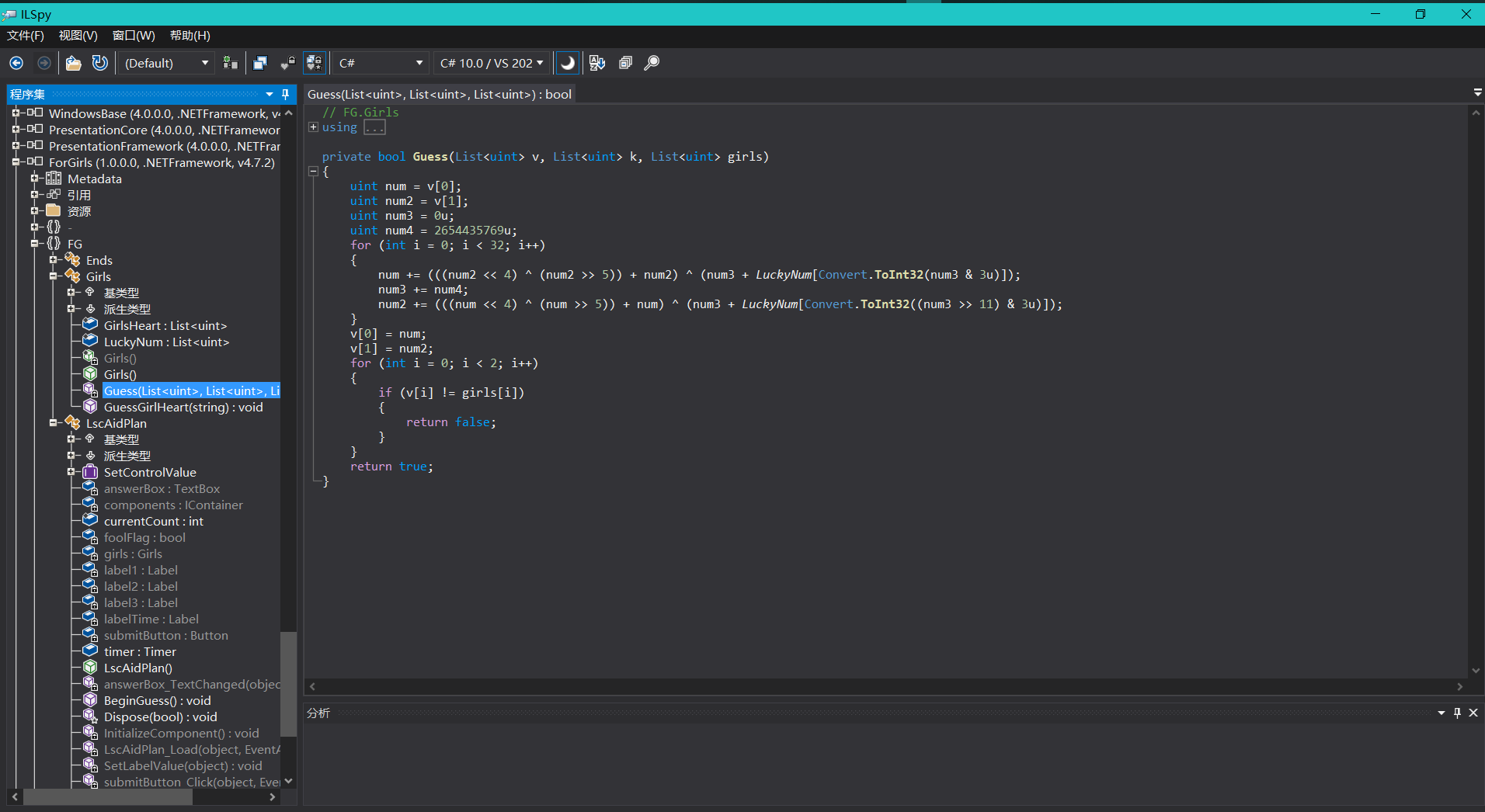Sort results alphabetically in toolbar

[597, 63]
